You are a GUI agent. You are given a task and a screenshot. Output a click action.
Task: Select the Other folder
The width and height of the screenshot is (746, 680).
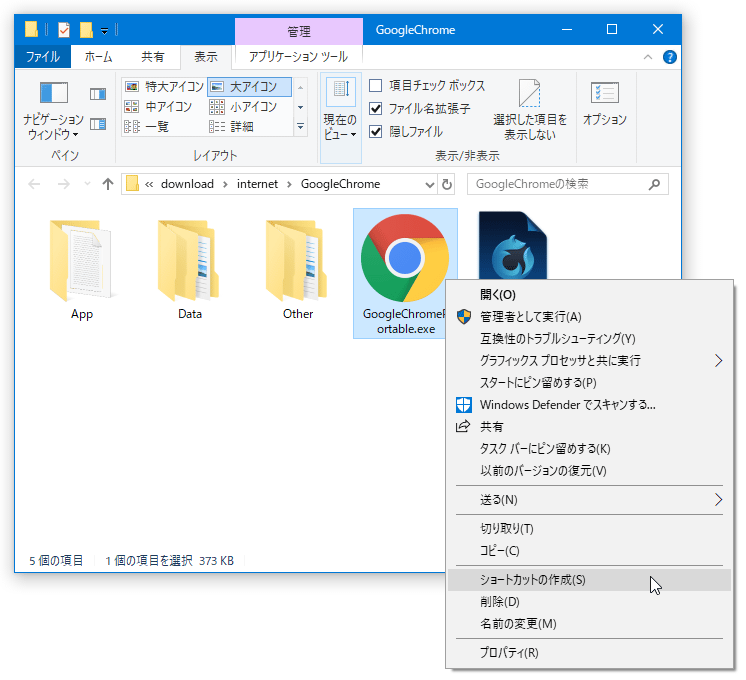point(298,270)
